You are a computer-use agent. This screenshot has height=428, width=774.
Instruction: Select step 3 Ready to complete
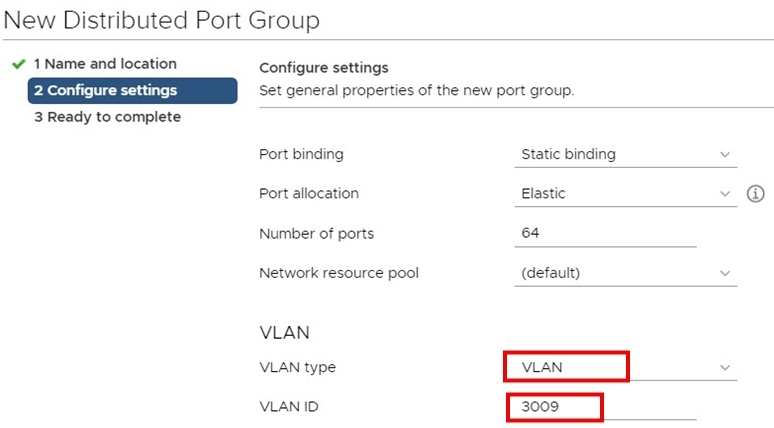click(x=107, y=117)
